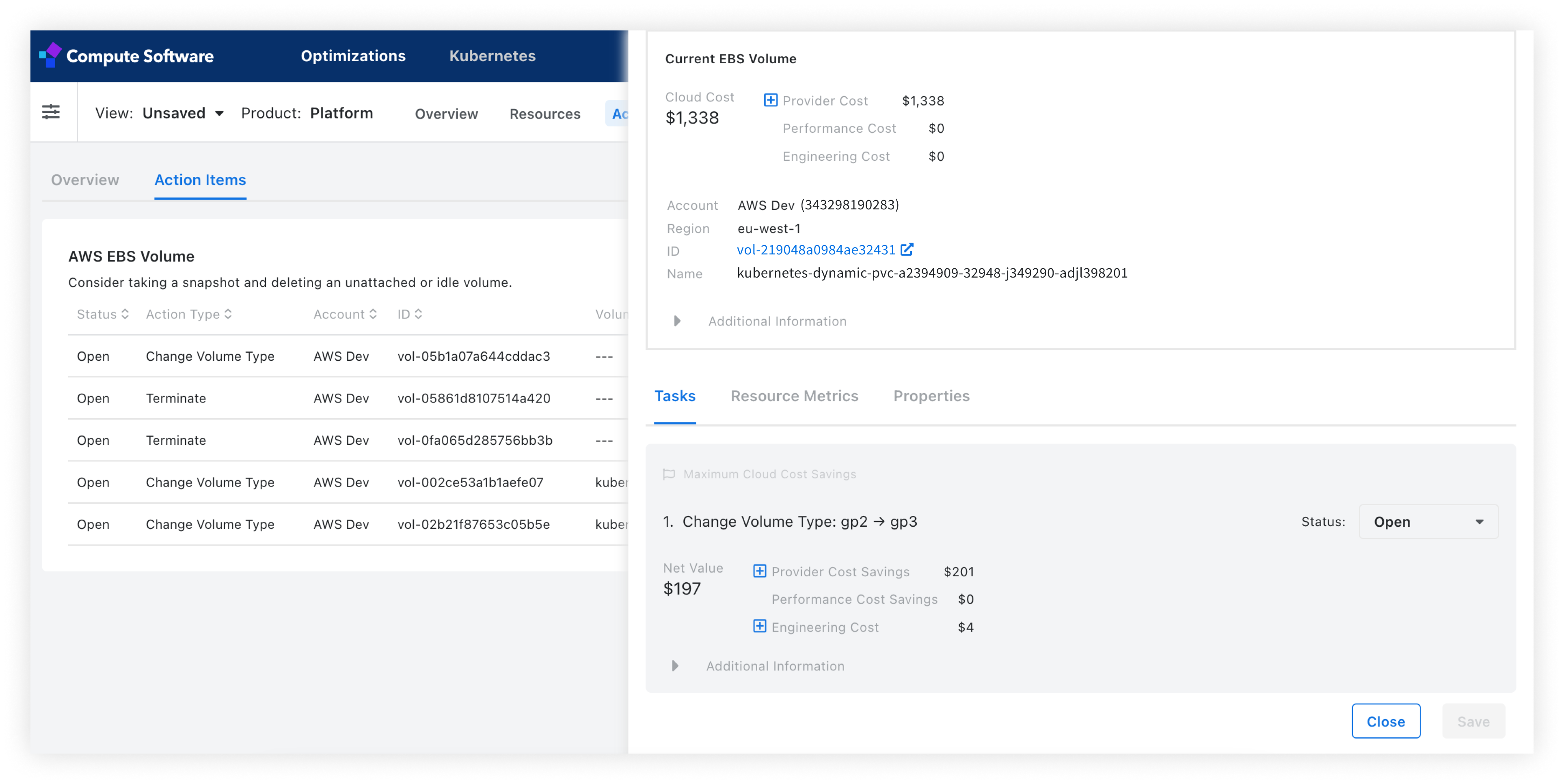Image resolution: width=1564 pixels, height=784 pixels.
Task: Open external link icon next to volume ID
Action: [907, 250]
